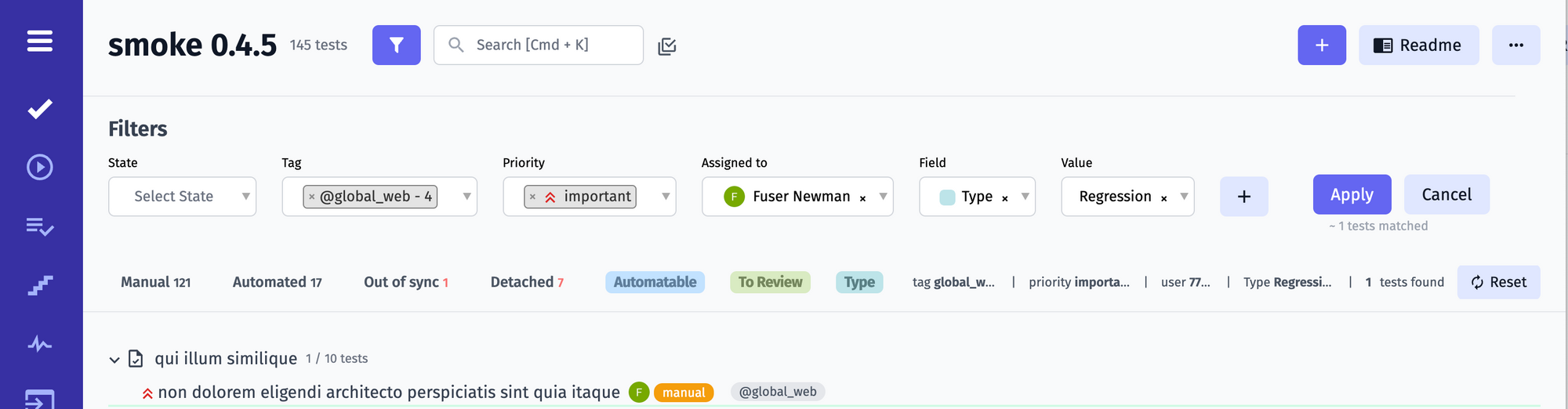Select the To Review label filter

point(770,282)
